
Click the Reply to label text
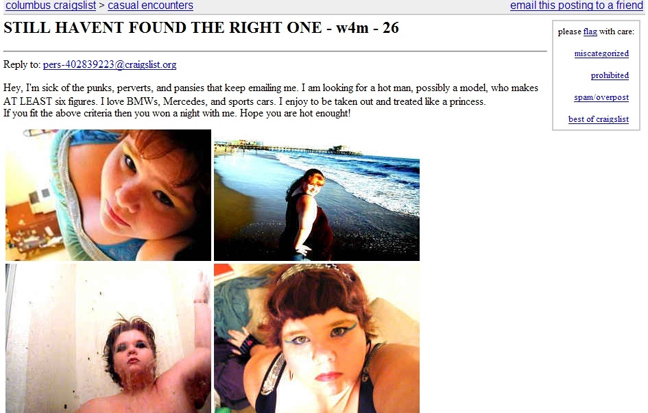22,64
